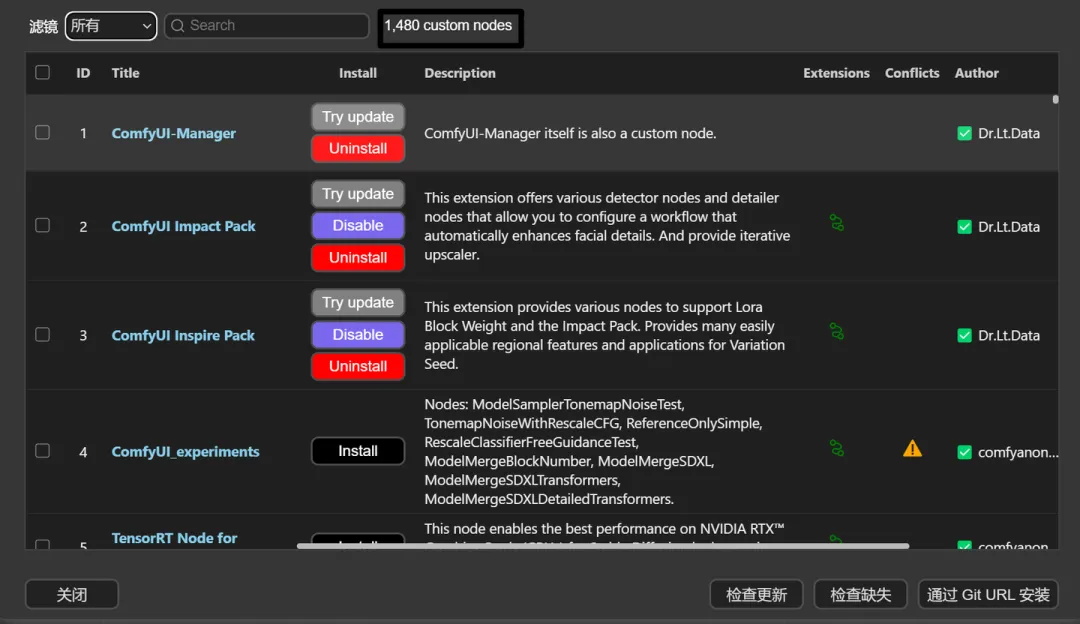Open the 所有 filter dropdown

(110, 26)
